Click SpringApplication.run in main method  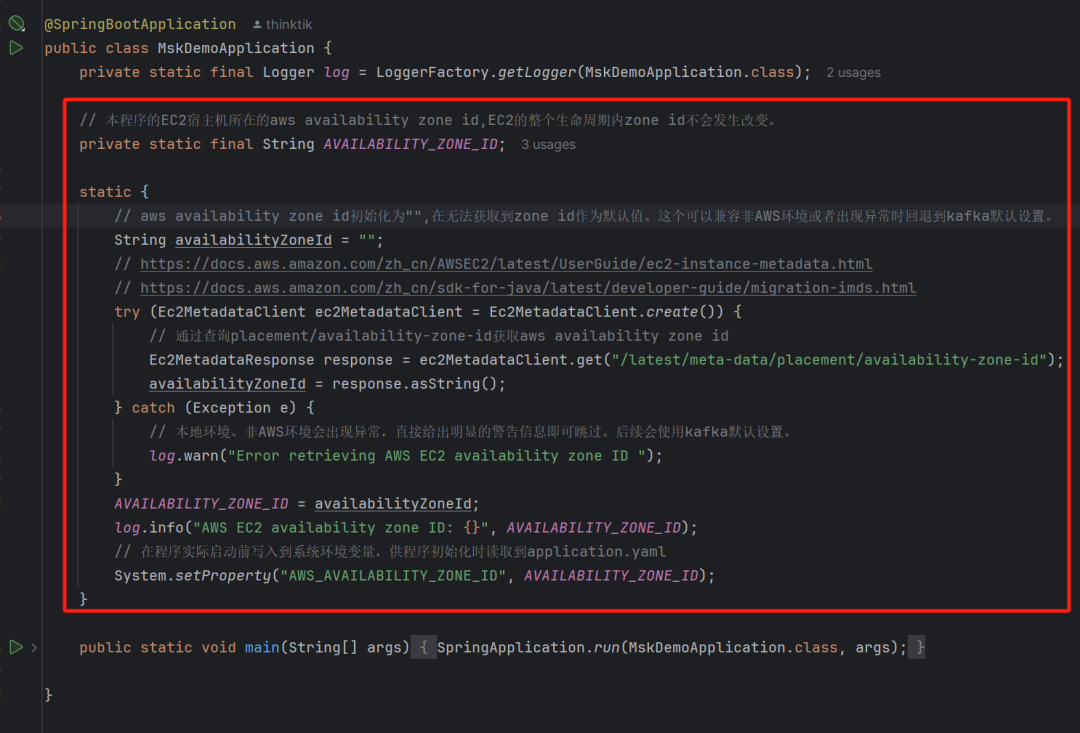click(528, 648)
